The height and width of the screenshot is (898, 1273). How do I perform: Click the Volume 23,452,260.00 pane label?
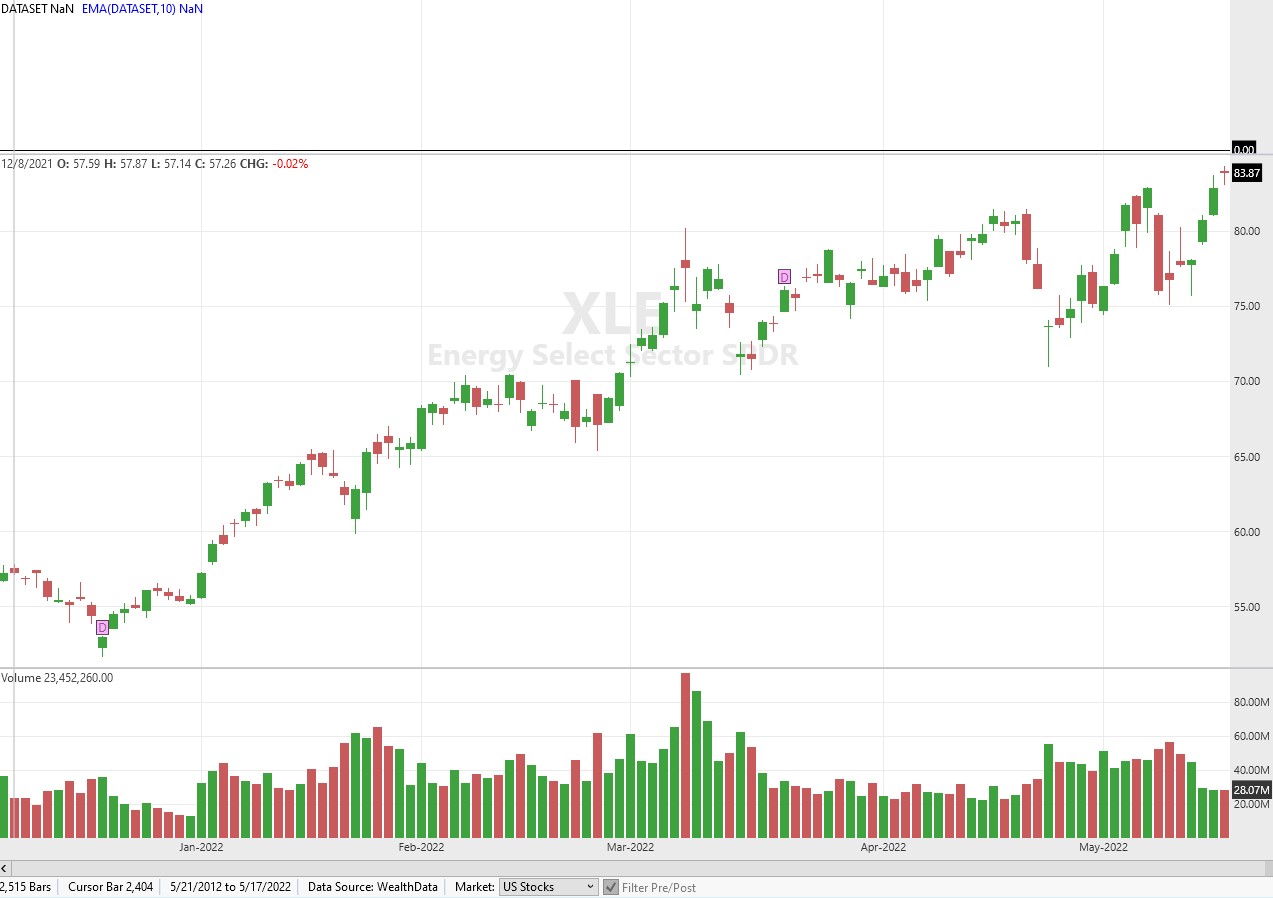[57, 678]
